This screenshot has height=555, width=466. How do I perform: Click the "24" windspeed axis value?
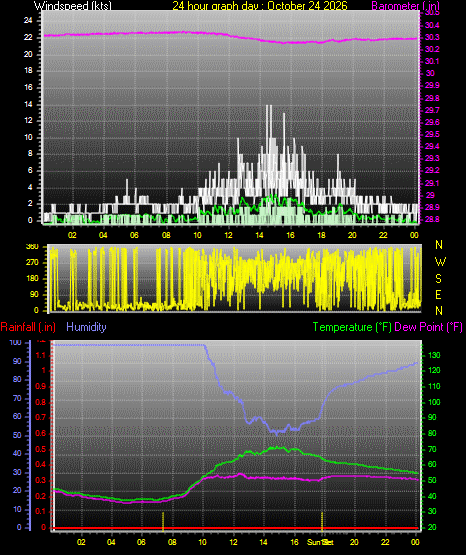28,20
